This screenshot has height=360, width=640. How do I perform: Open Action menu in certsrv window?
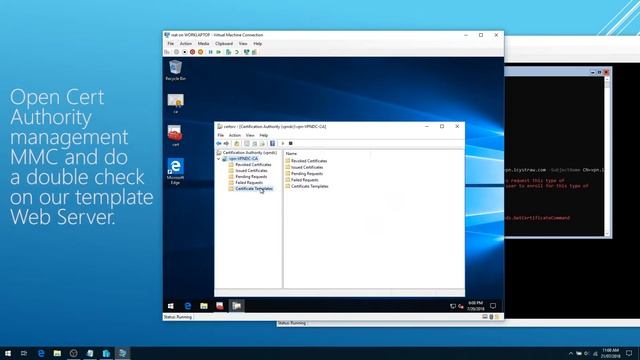[235, 135]
